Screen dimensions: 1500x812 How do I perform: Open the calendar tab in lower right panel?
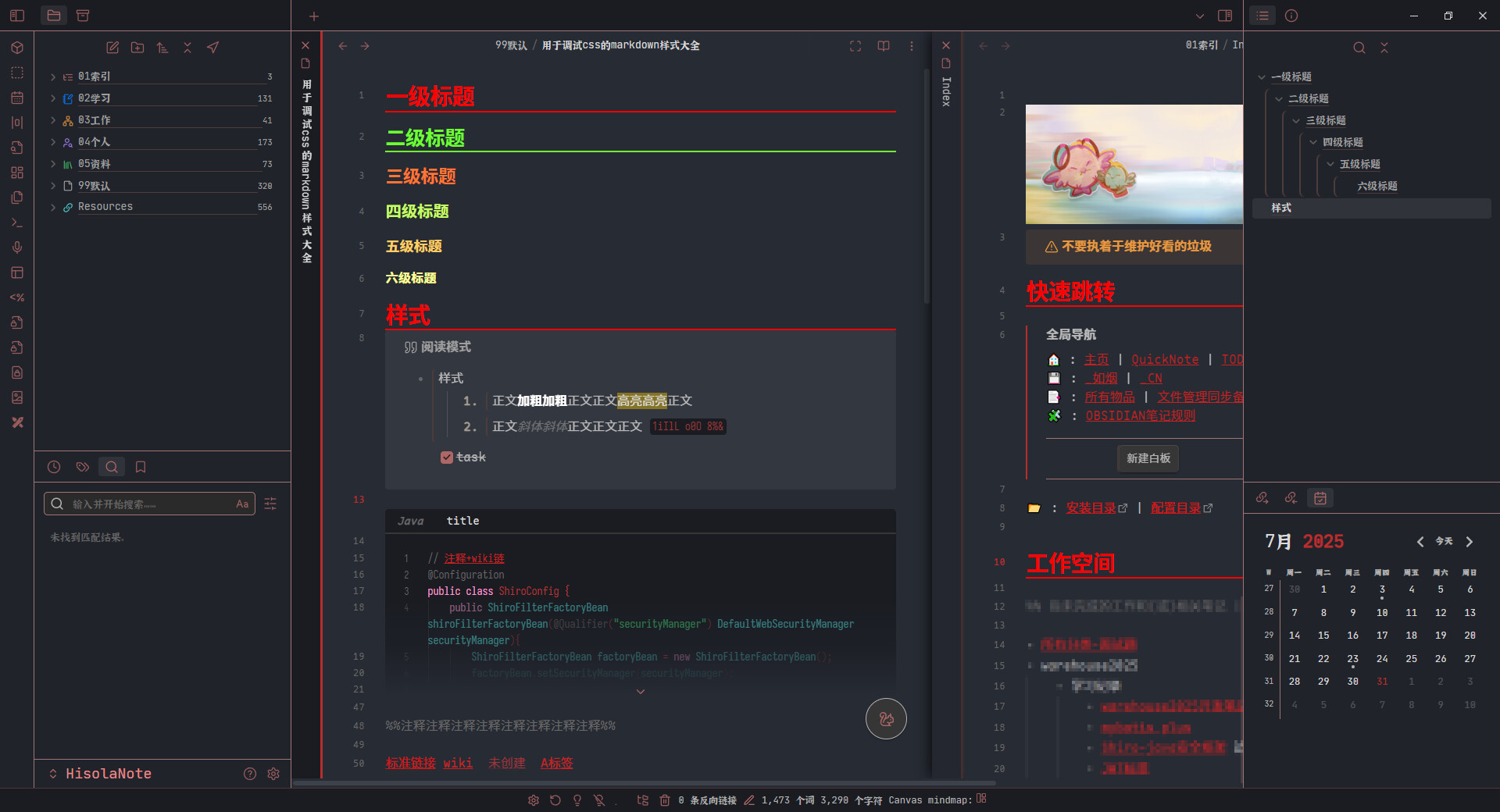coord(1320,498)
